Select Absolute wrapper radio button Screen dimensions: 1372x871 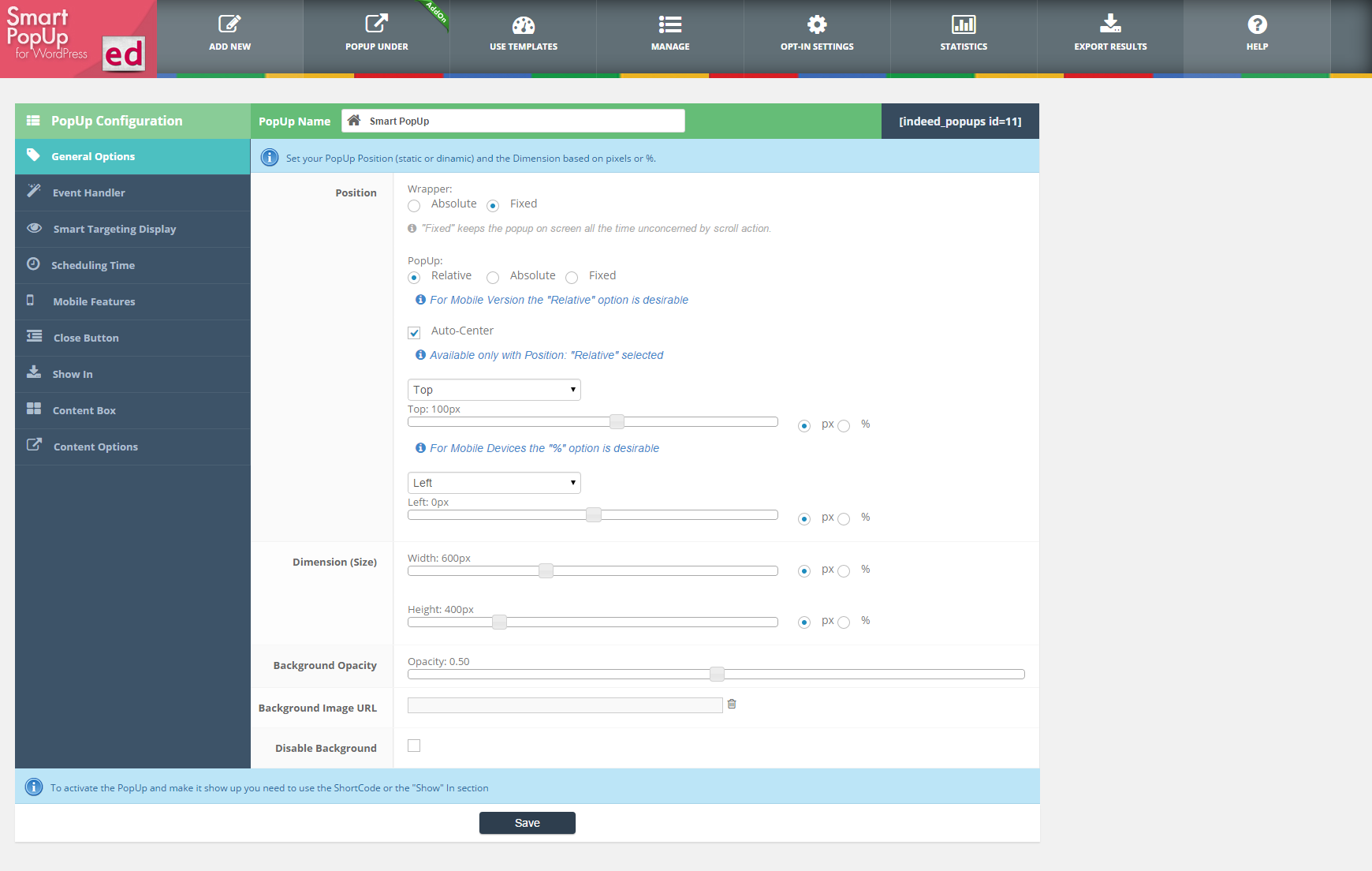coord(414,206)
